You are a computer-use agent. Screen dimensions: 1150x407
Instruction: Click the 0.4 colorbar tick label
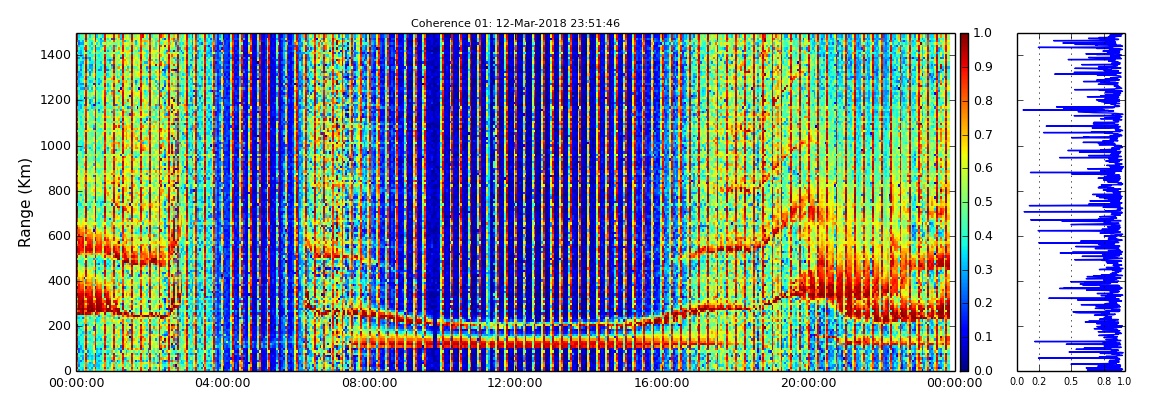981,236
